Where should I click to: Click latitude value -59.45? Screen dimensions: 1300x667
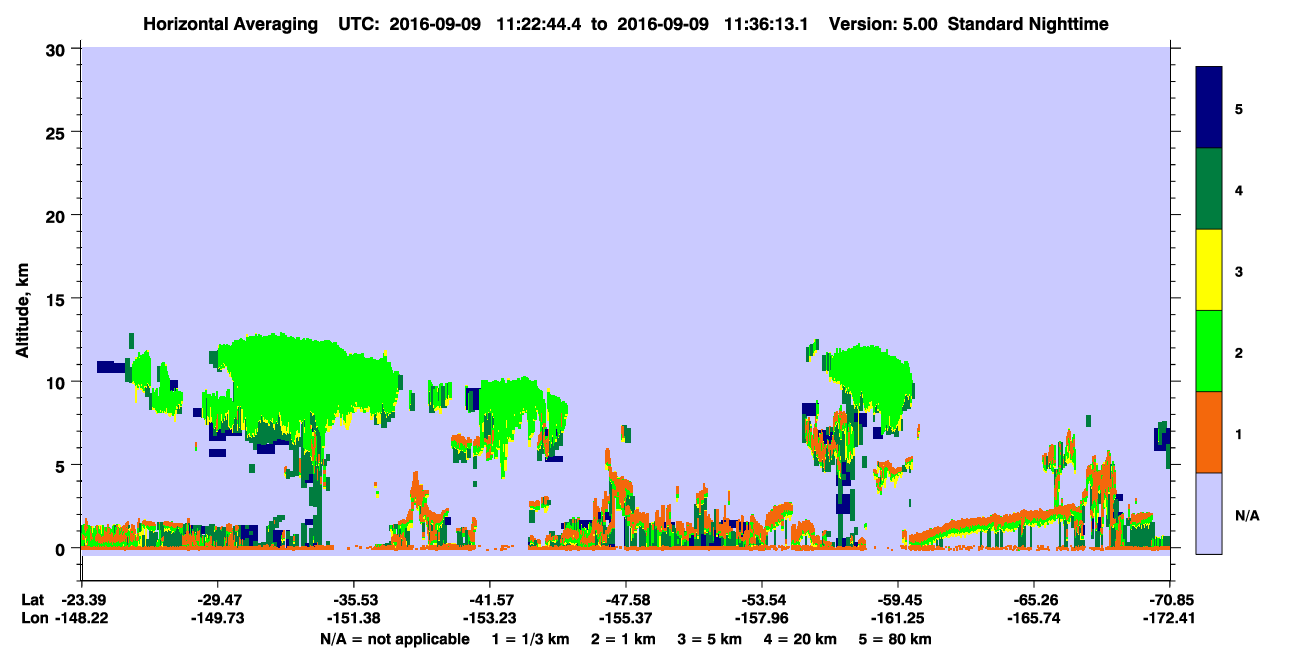click(x=898, y=600)
